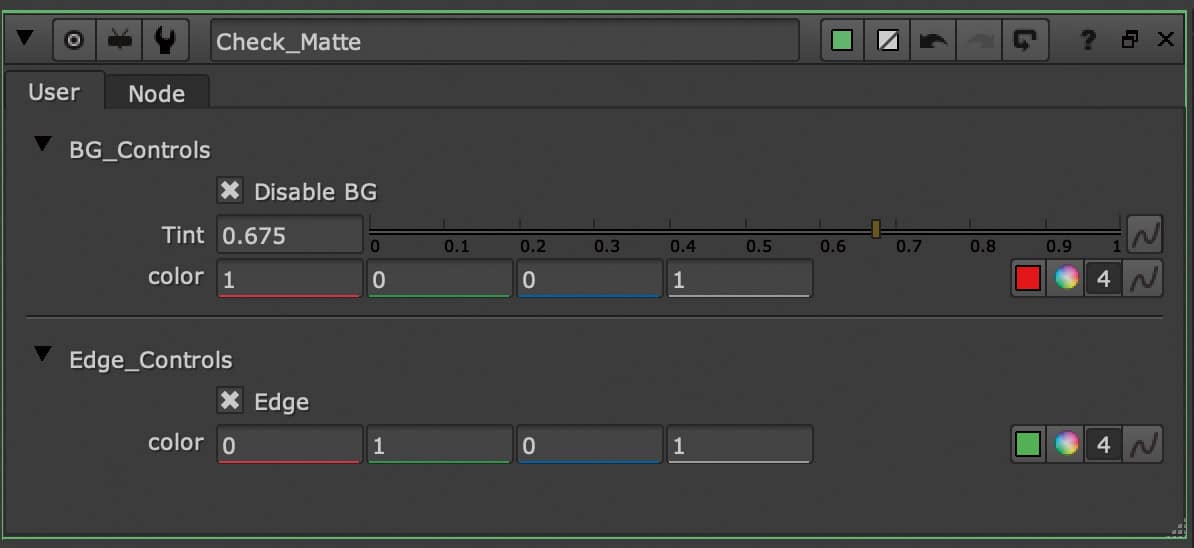This screenshot has height=548, width=1194.
Task: Click the undo arrow icon
Action: (933, 40)
